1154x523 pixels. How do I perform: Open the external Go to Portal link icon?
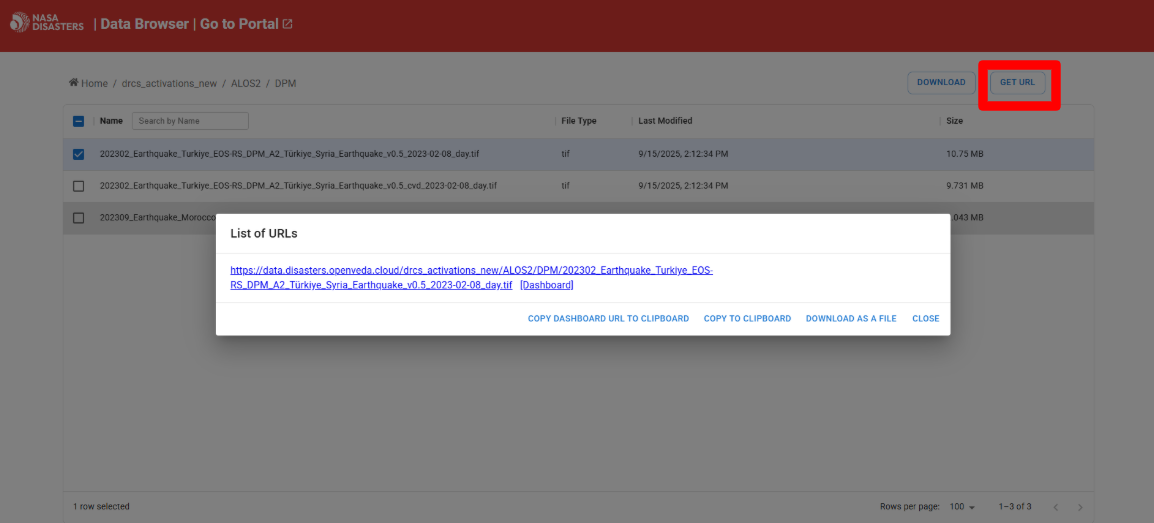(288, 24)
